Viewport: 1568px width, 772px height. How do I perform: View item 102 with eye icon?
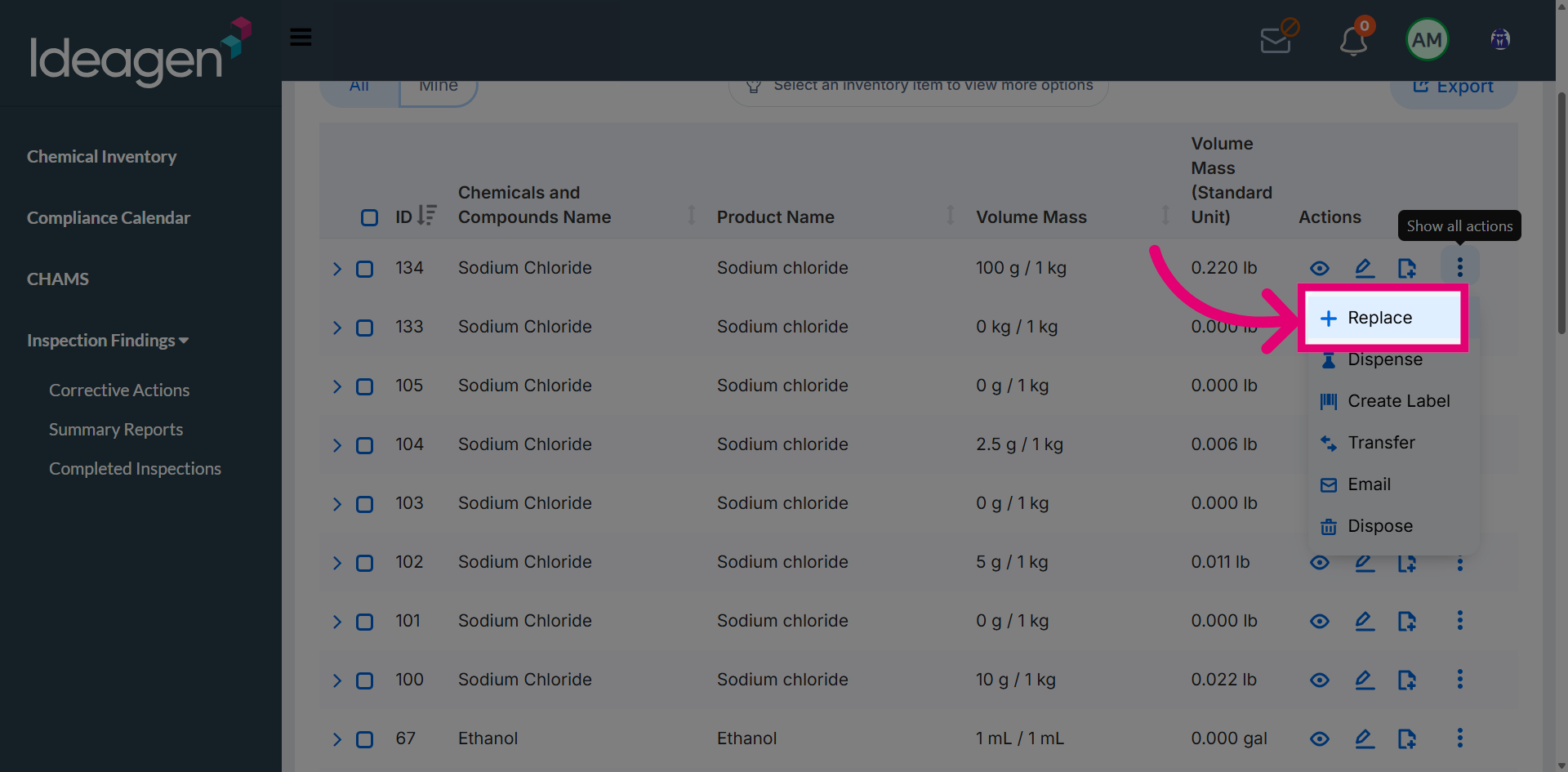coord(1320,562)
